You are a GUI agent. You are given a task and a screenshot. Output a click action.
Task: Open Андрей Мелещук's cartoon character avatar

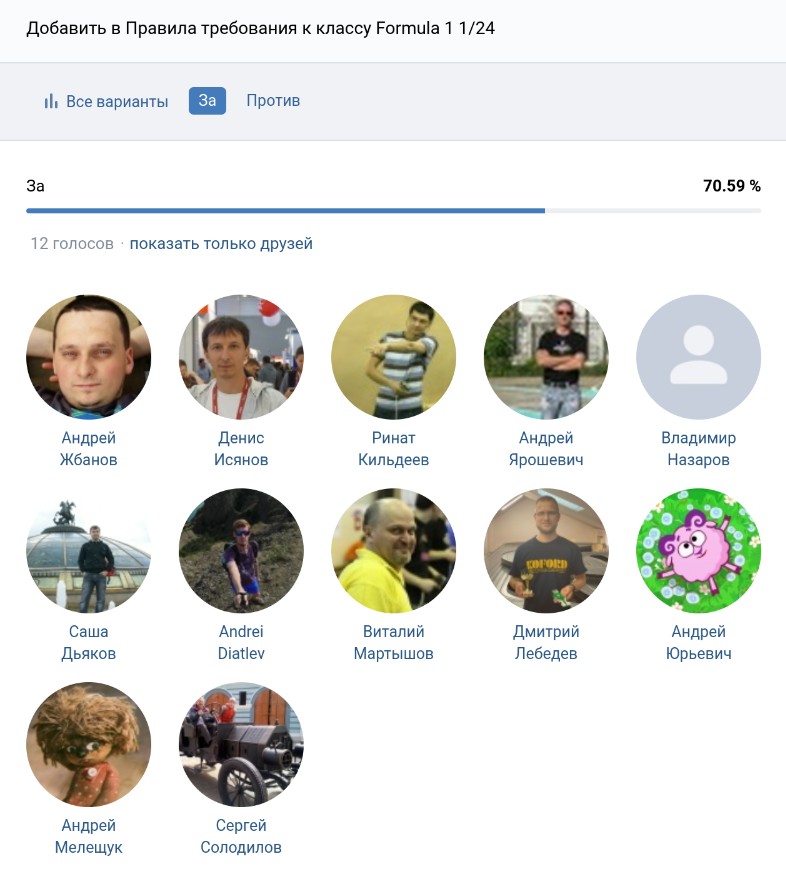pyautogui.click(x=88, y=745)
